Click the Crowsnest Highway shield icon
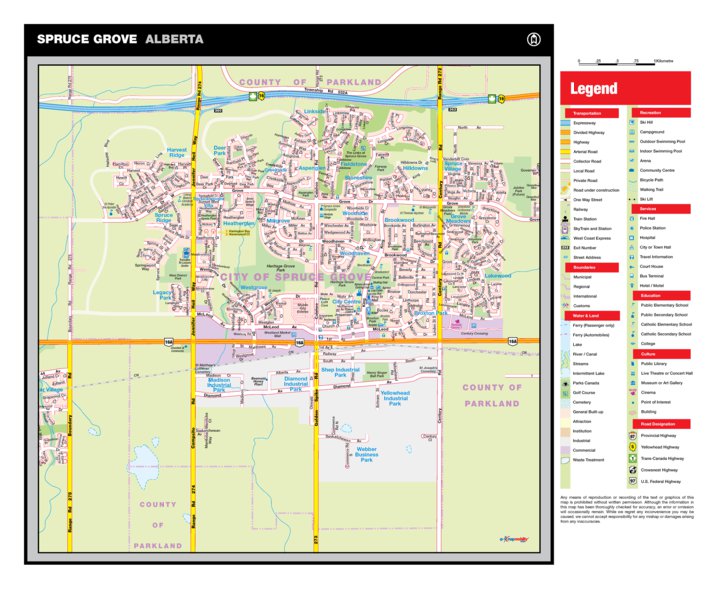719x589 pixels. coord(633,469)
